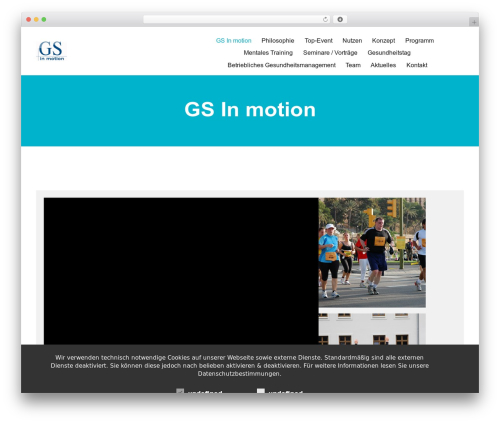Click the GS In motion banner heading
The height and width of the screenshot is (423, 500).
[250, 109]
